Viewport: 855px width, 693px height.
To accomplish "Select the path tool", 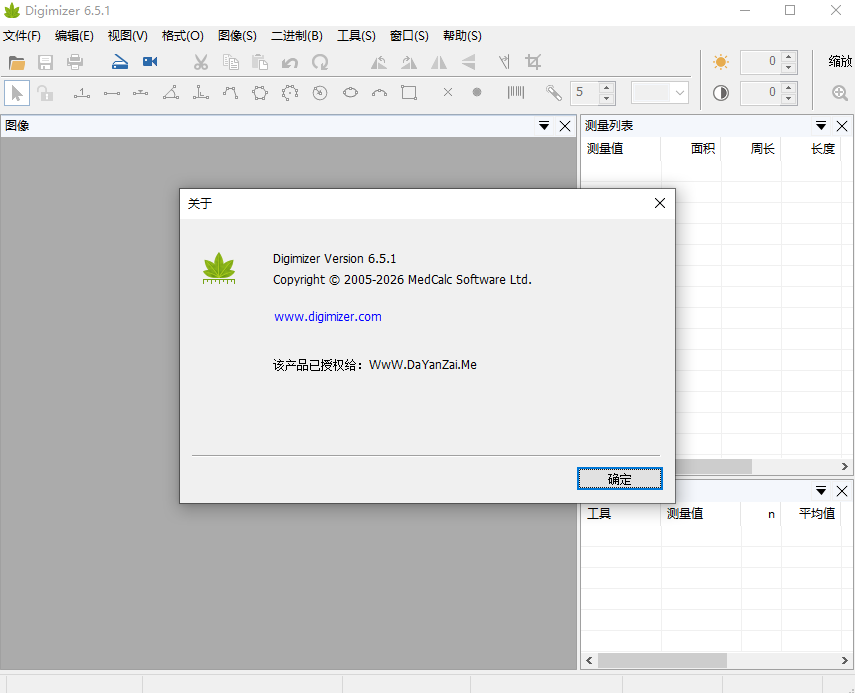I will 230,93.
